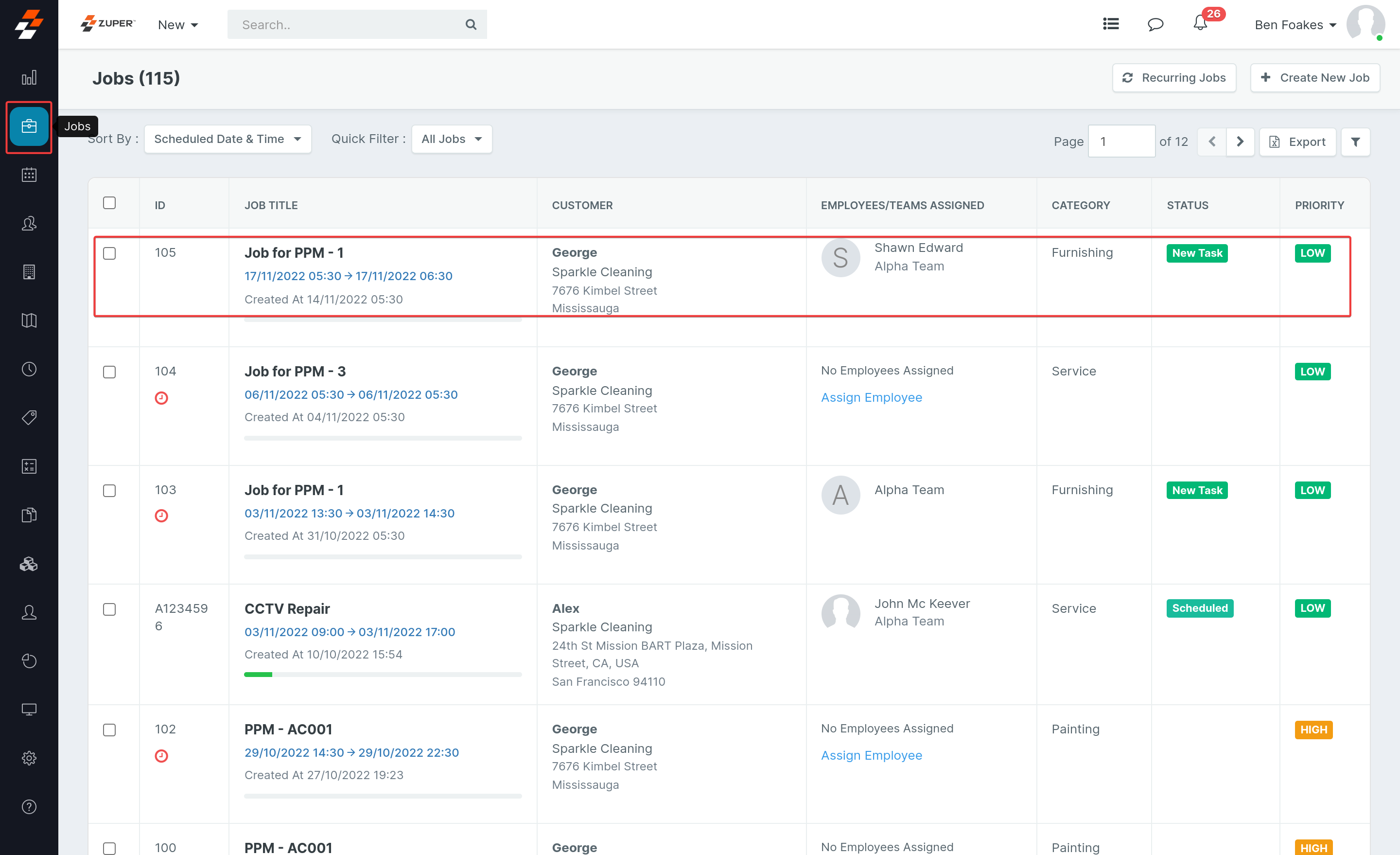Expand the Scheduled Date & Time sort dropdown
Image resolution: width=1400 pixels, height=855 pixels.
(x=227, y=139)
